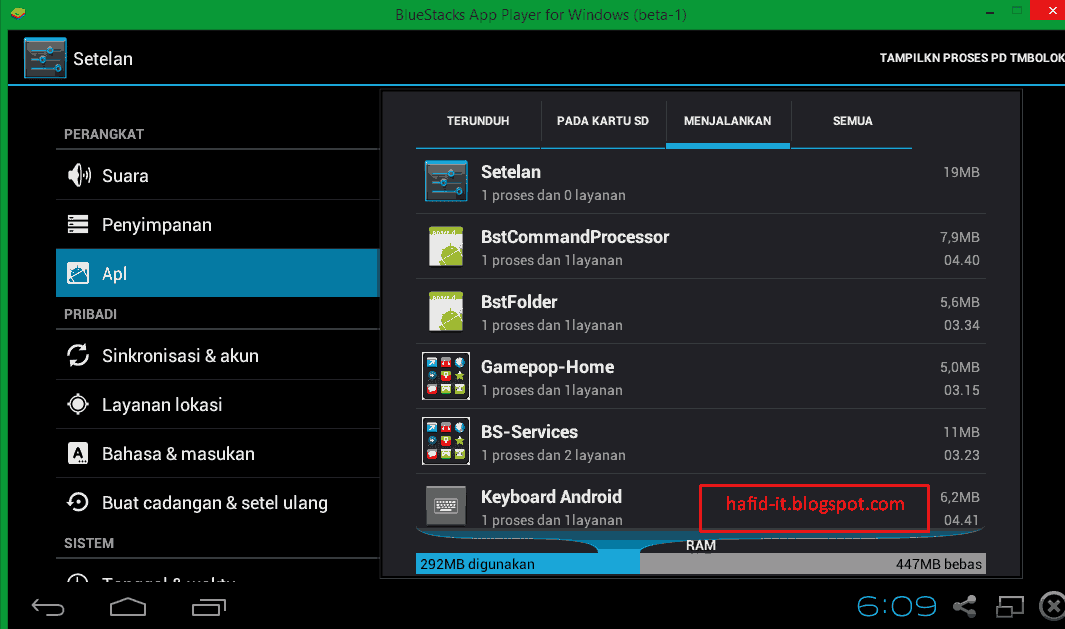This screenshot has width=1065, height=629.
Task: Click the 292MB digunakan RAM bar segment
Action: (528, 564)
